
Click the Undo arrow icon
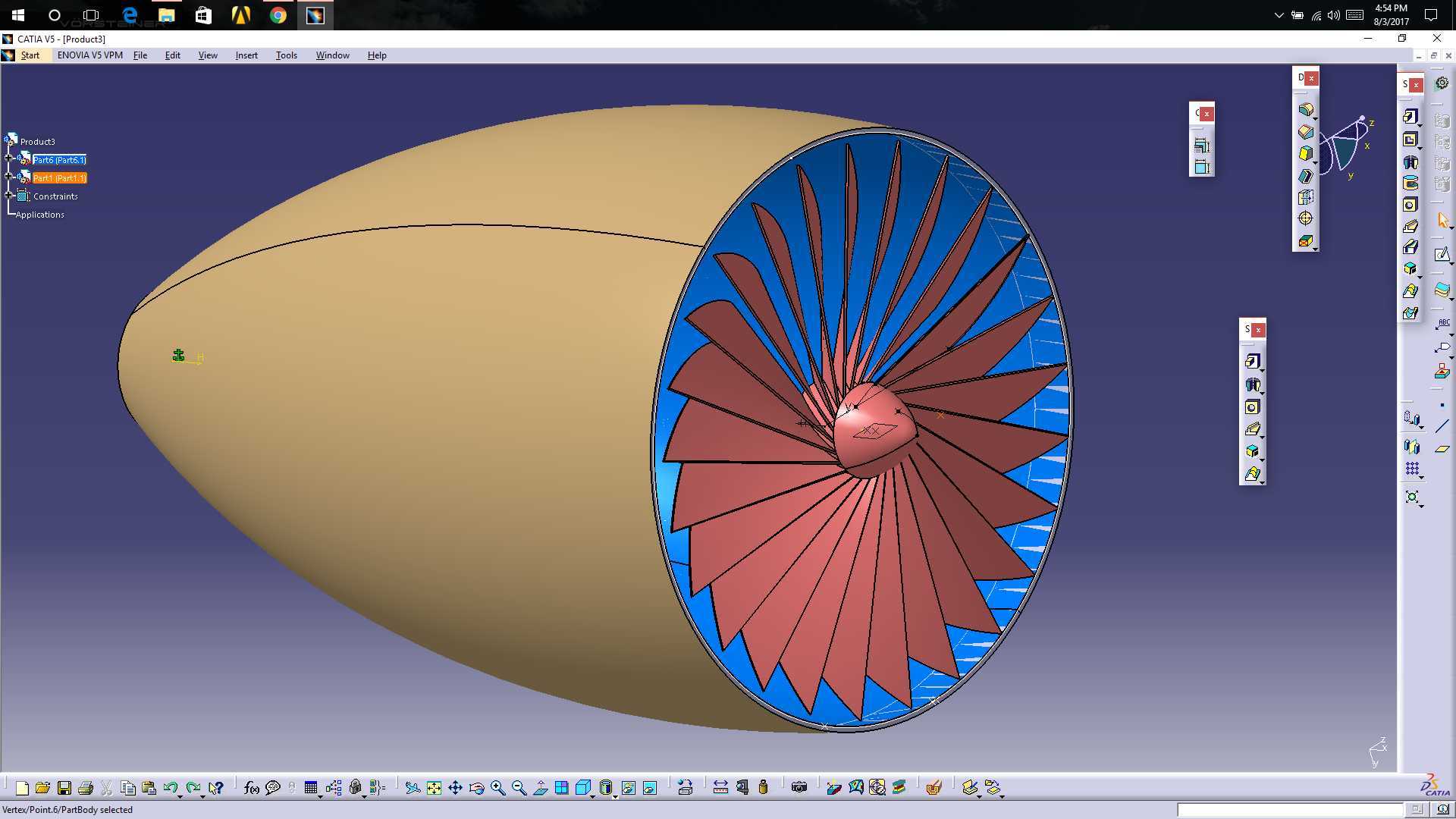[x=170, y=788]
